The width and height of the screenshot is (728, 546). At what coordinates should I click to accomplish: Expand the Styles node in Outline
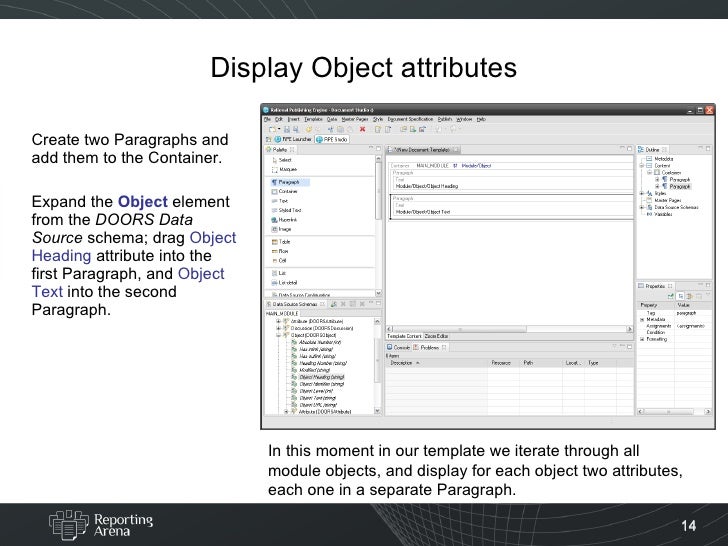(x=643, y=192)
